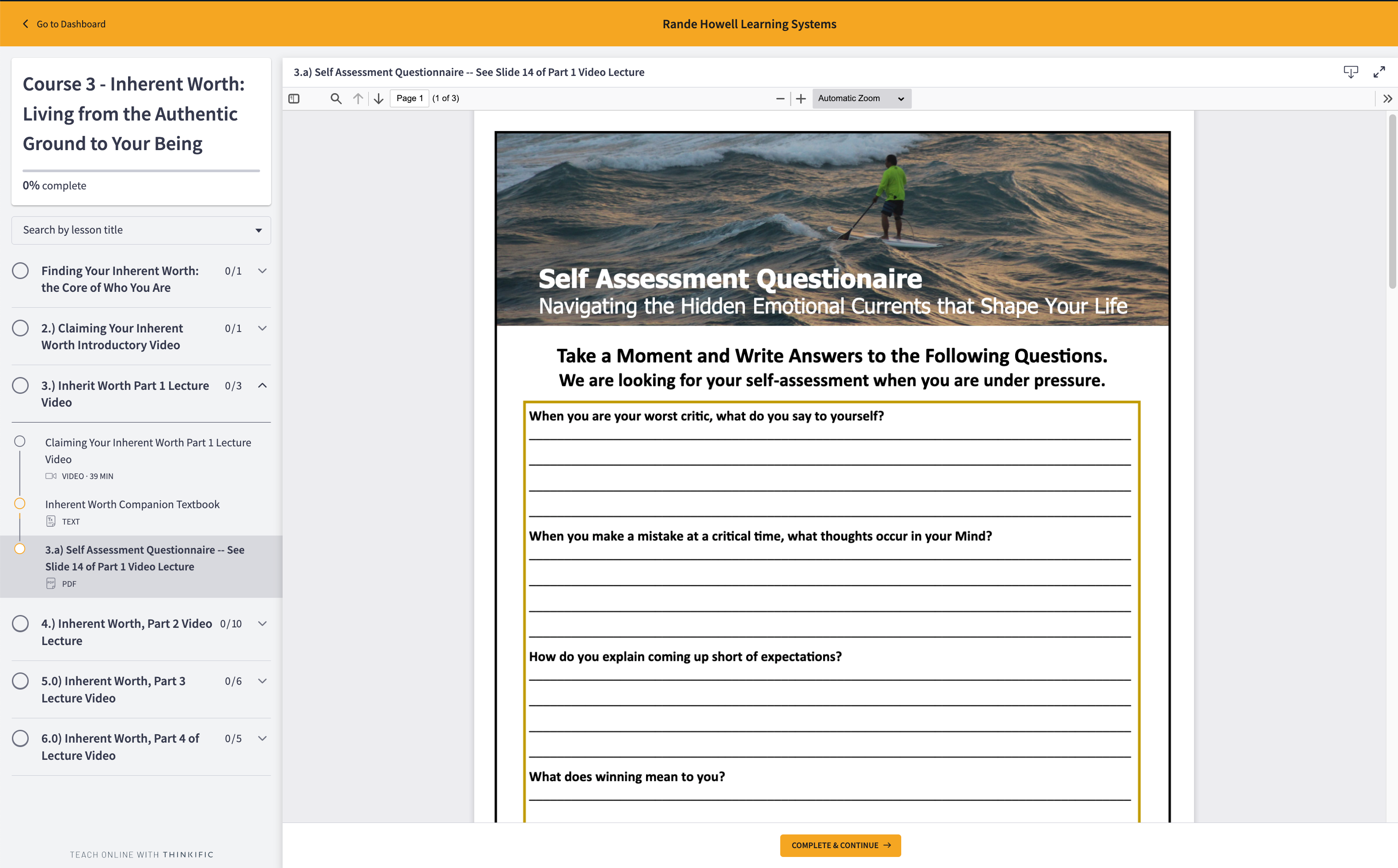
Task: Open Inherent Worth Companion Textbook lesson
Action: pyautogui.click(x=132, y=505)
